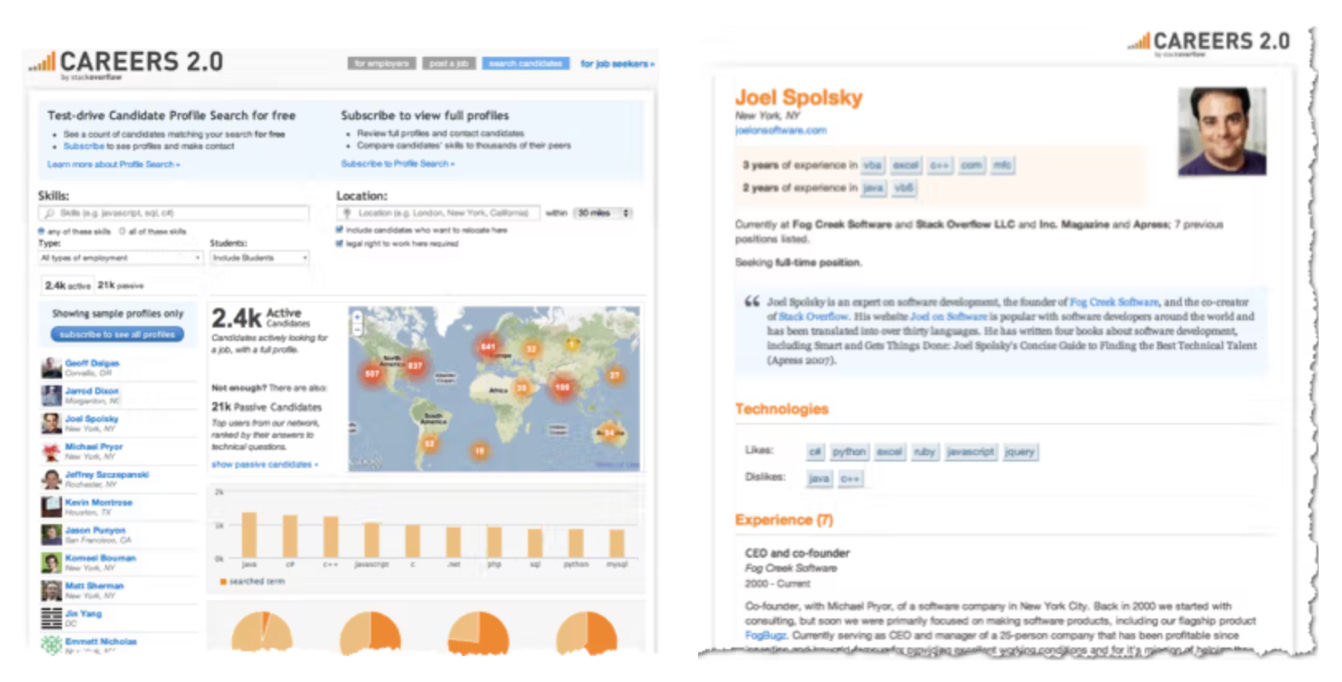Click the 507 cluster marker on the map
The width and height of the screenshot is (1342, 682).
click(x=372, y=374)
